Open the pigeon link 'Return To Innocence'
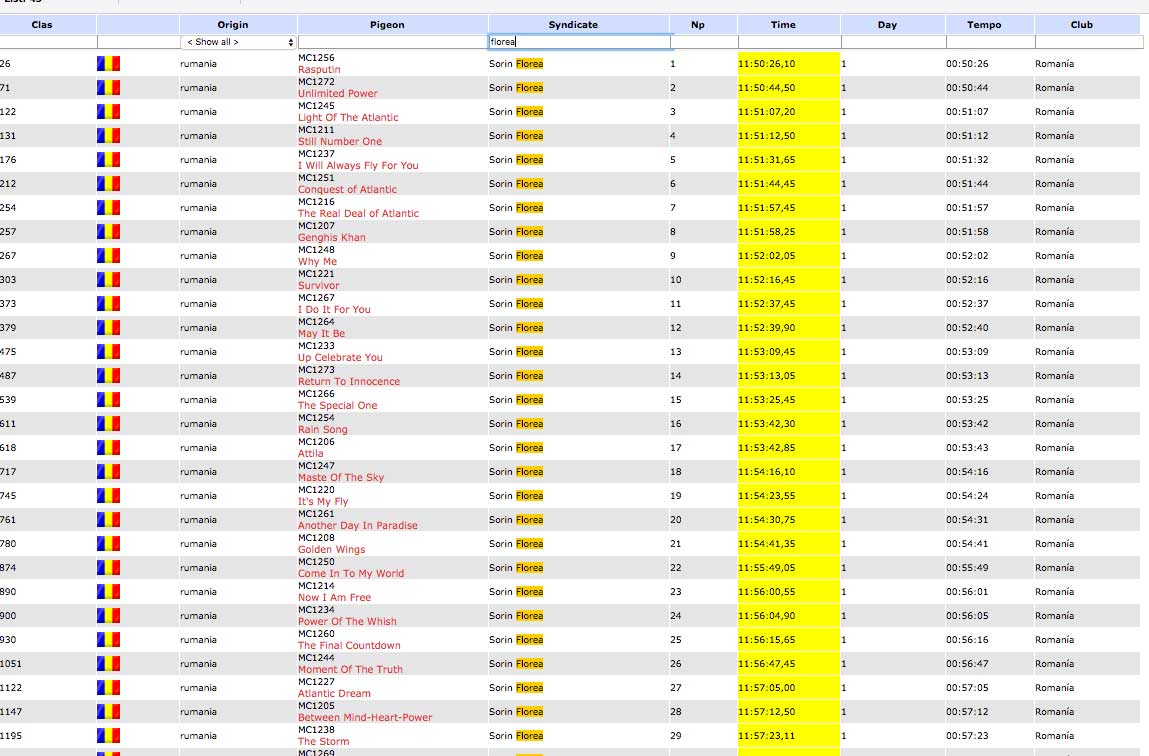Viewport: 1149px width, 756px height. [x=349, y=382]
